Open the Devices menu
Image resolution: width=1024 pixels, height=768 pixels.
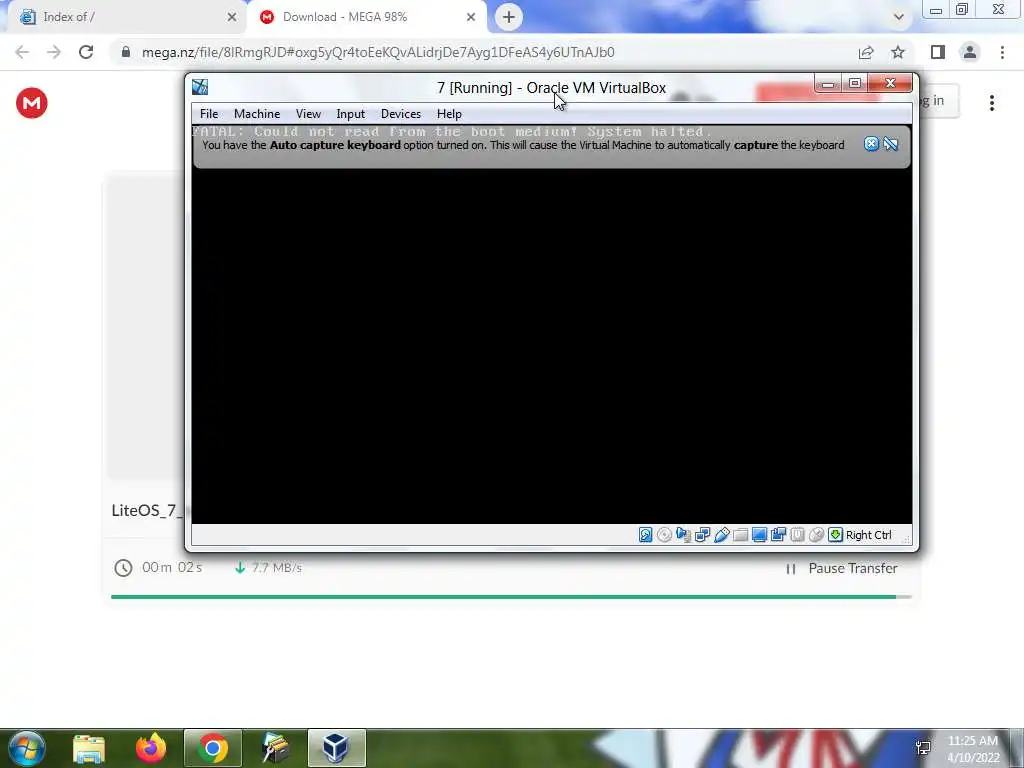(x=401, y=114)
